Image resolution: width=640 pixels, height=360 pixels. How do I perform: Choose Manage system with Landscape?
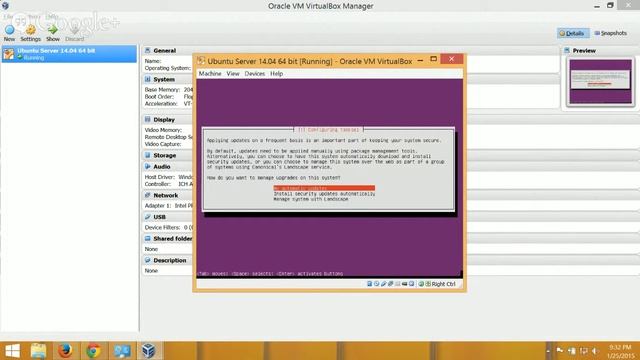(311, 199)
